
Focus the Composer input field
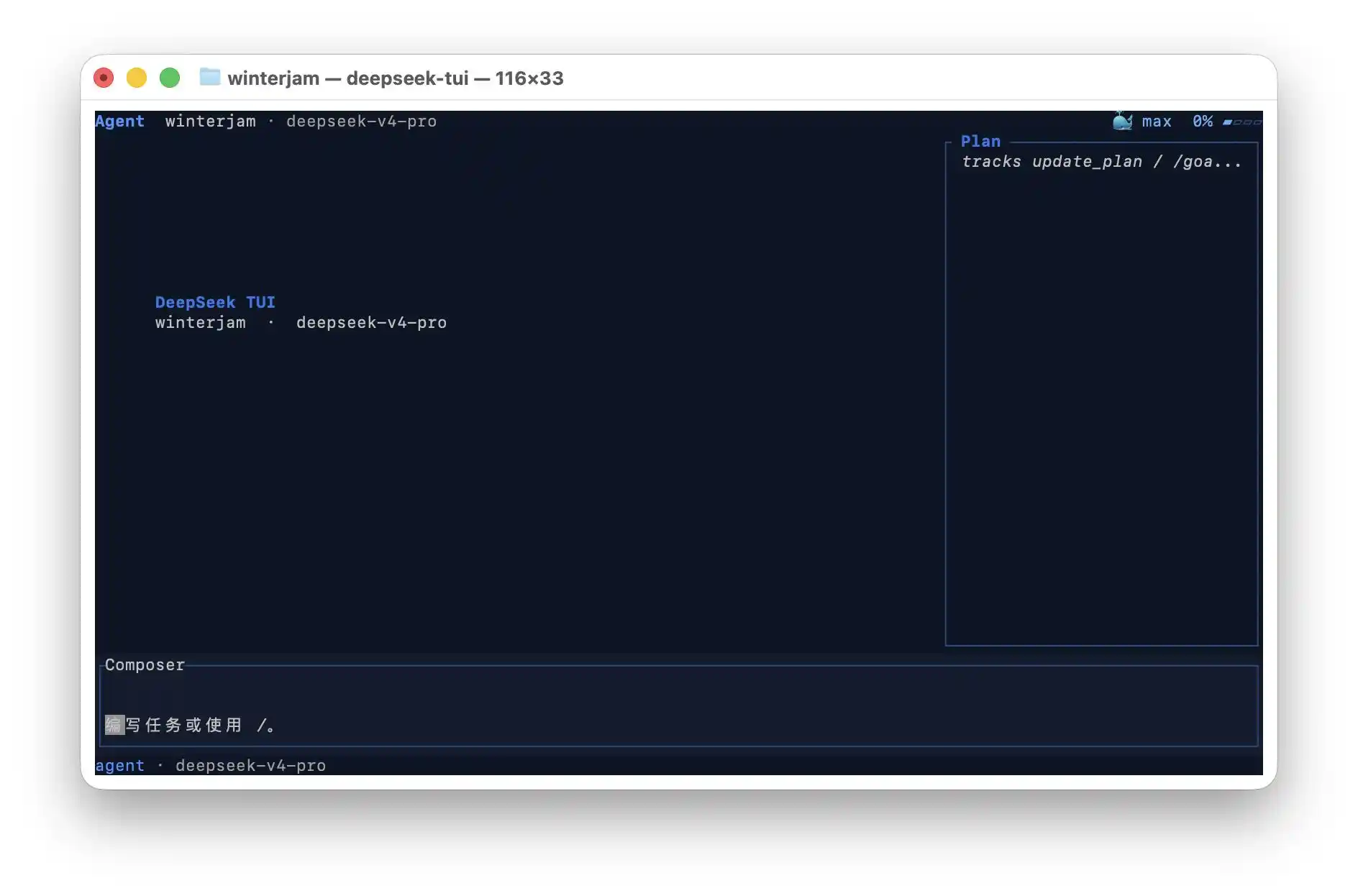click(x=678, y=705)
